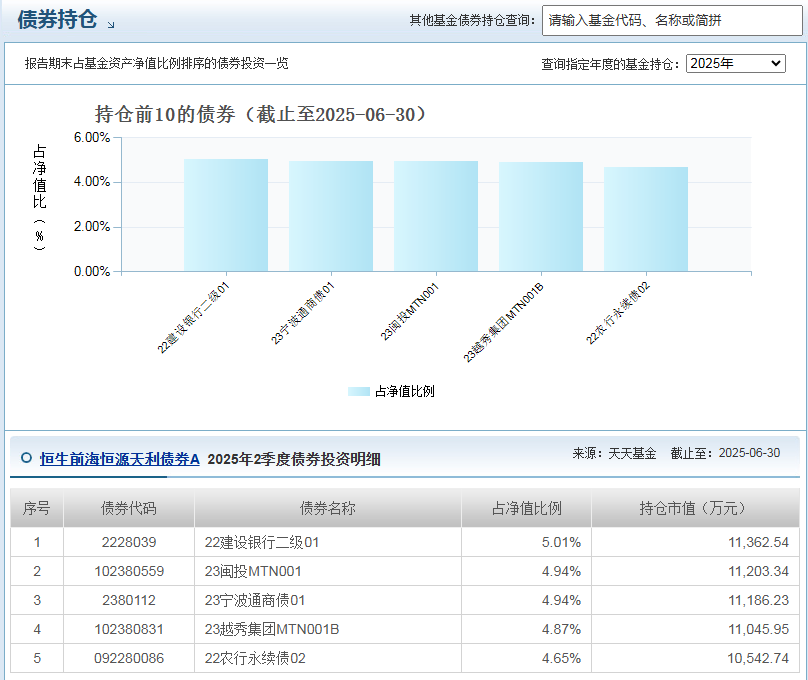Viewport: 808px width, 680px height.
Task: Open the 2025年 year dropdown
Action: pos(735,63)
